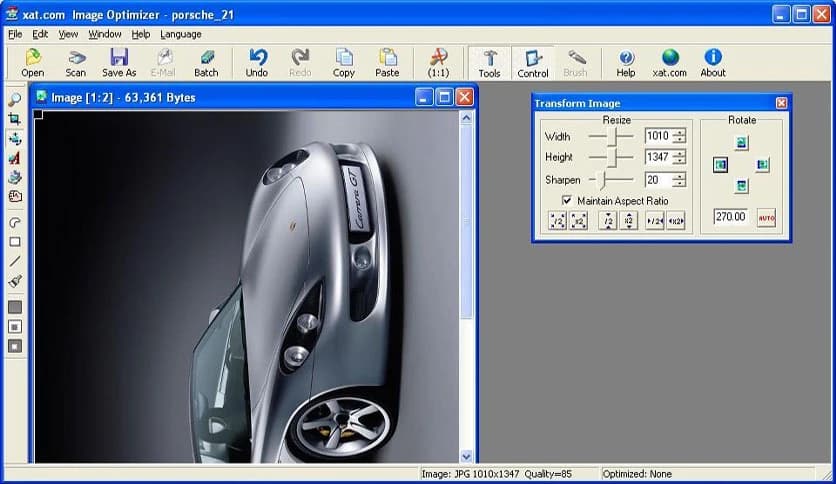This screenshot has width=836, height=484.
Task: Click the vertical-arrows /2 height button
Action: click(x=608, y=220)
